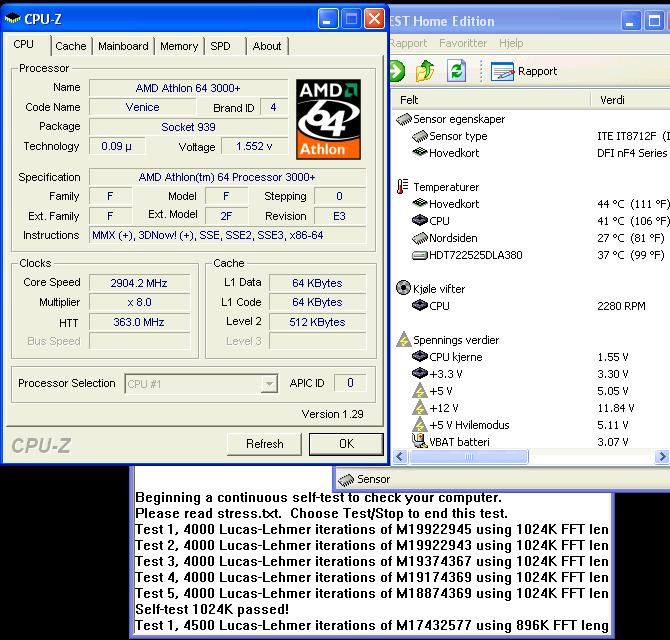Screen dimensions: 670x640
Task: Select the CPU tab in CPU-Z
Action: (x=24, y=44)
